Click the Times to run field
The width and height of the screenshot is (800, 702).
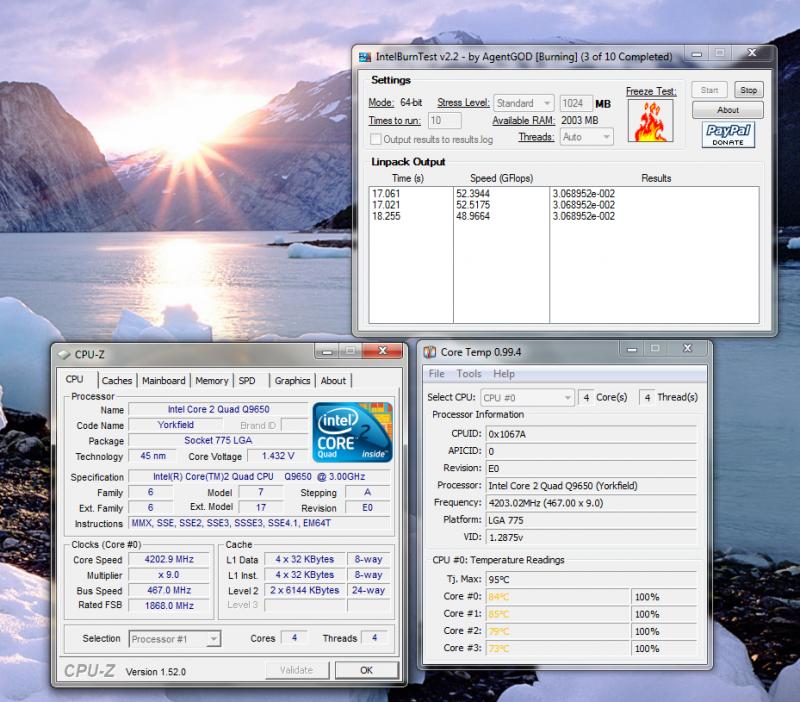[445, 120]
